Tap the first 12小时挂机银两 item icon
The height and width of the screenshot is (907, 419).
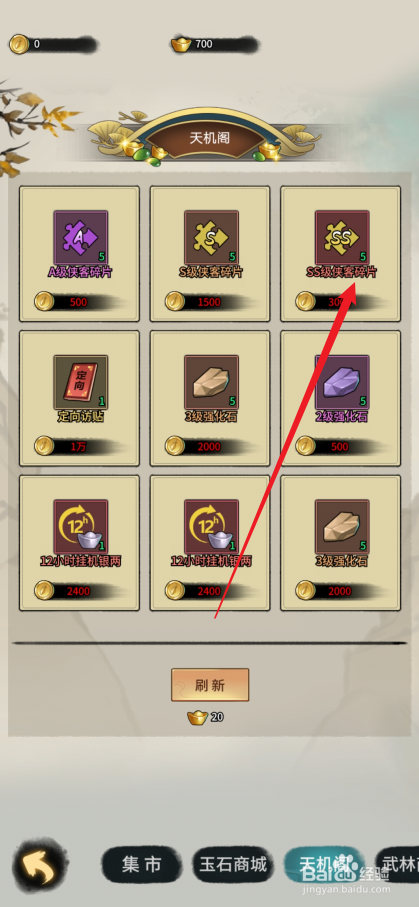pyautogui.click(x=81, y=526)
